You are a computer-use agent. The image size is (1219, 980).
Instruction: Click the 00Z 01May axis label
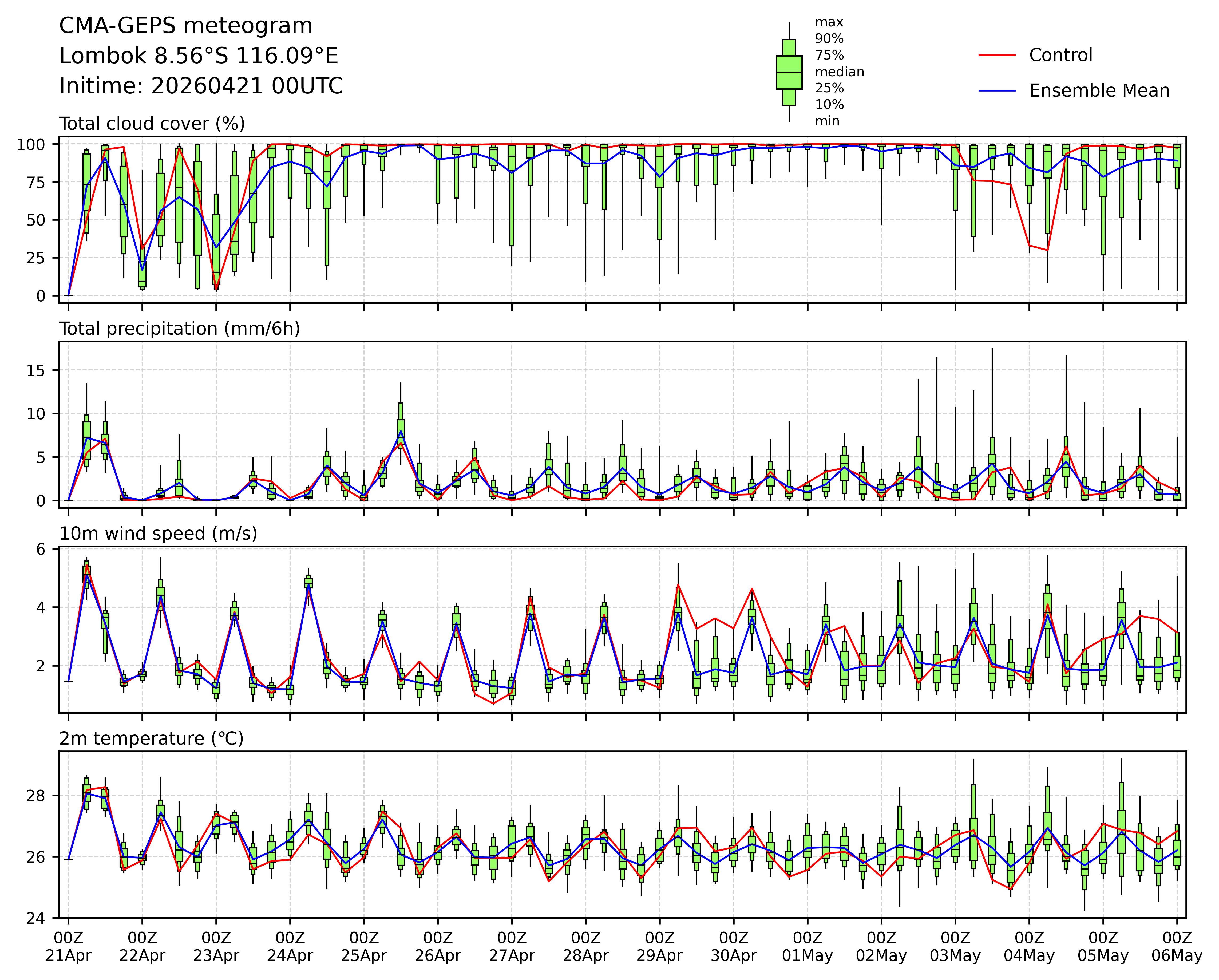click(x=808, y=947)
